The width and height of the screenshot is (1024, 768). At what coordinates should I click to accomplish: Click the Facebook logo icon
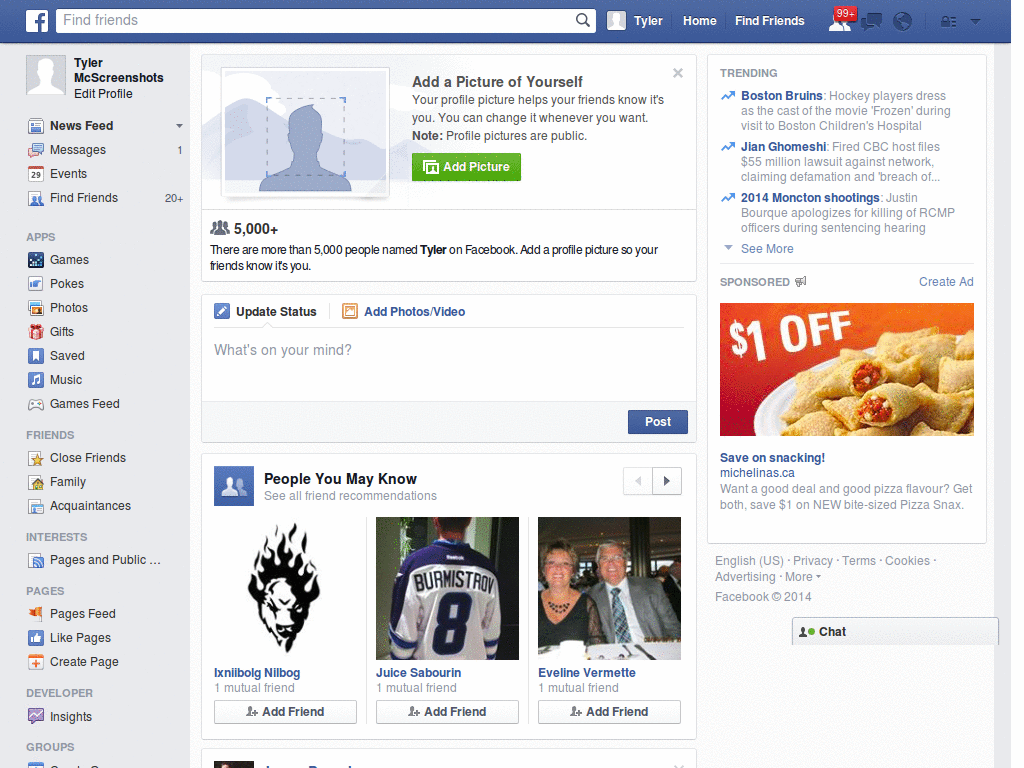[37, 21]
